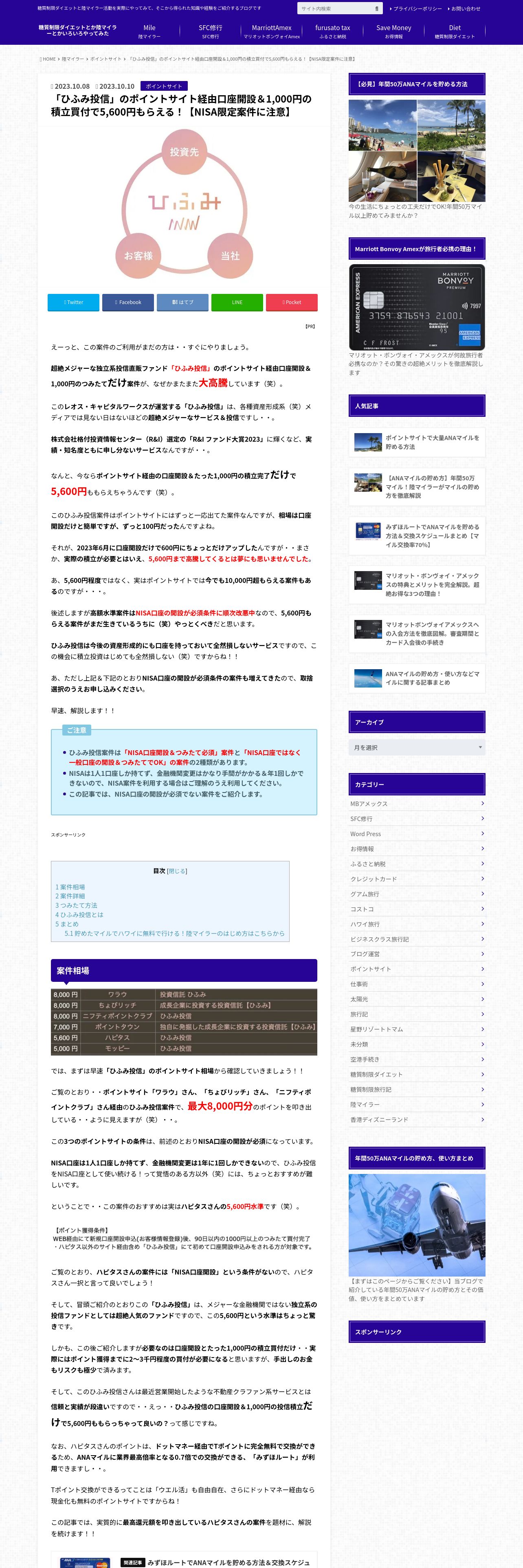Share via the green LINE button
Viewport: 523px width, 1568px height.
click(237, 302)
